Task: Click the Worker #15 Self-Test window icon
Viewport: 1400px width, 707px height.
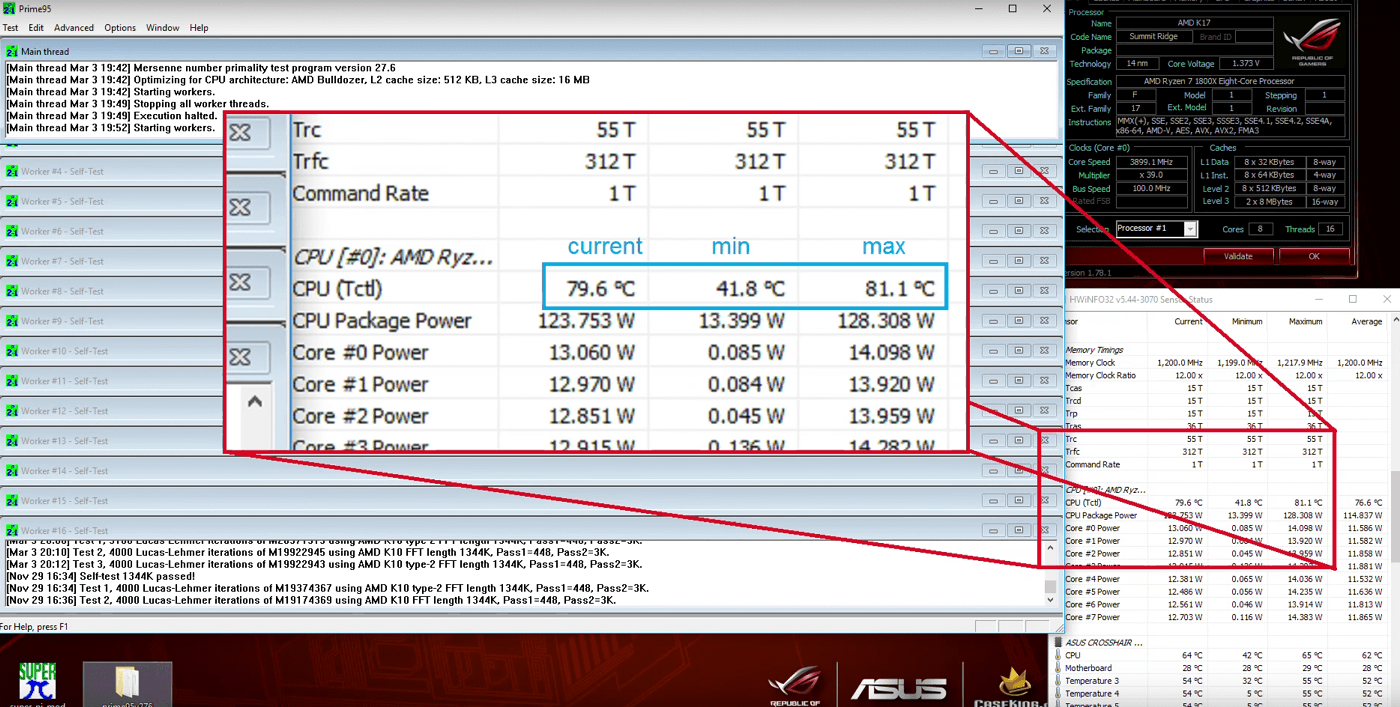Action: (x=12, y=501)
